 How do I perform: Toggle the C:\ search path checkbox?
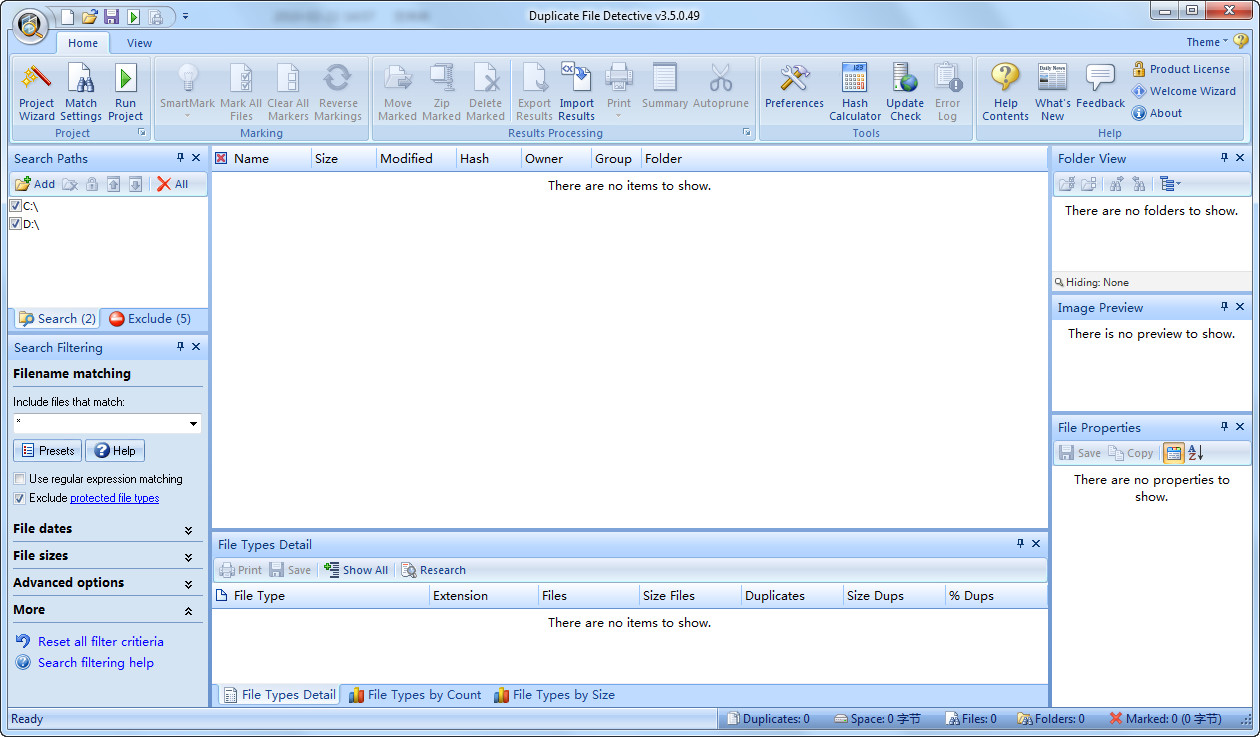click(15, 206)
